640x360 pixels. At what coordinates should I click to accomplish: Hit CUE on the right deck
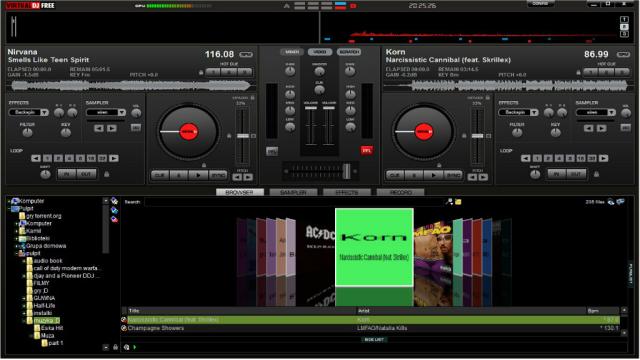(x=395, y=175)
